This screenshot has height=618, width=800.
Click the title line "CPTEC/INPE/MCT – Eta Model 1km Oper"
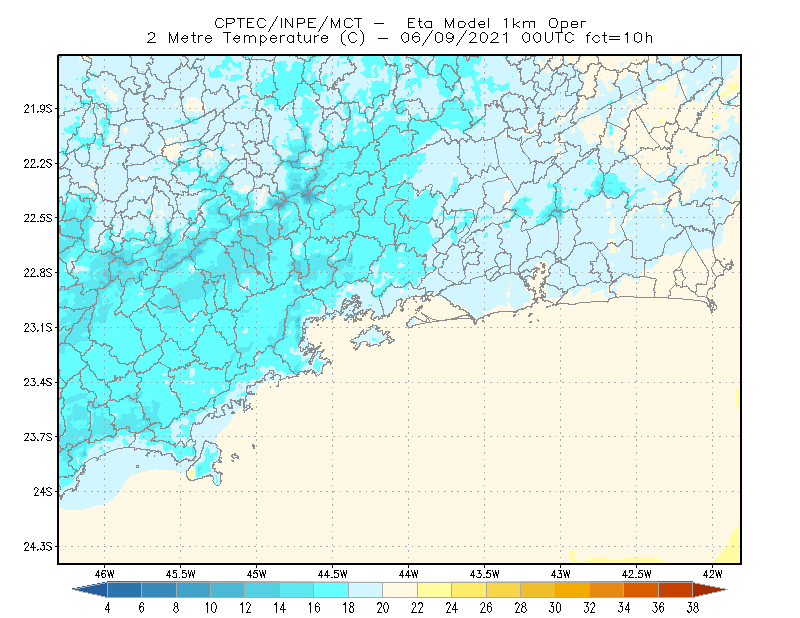coord(400,23)
